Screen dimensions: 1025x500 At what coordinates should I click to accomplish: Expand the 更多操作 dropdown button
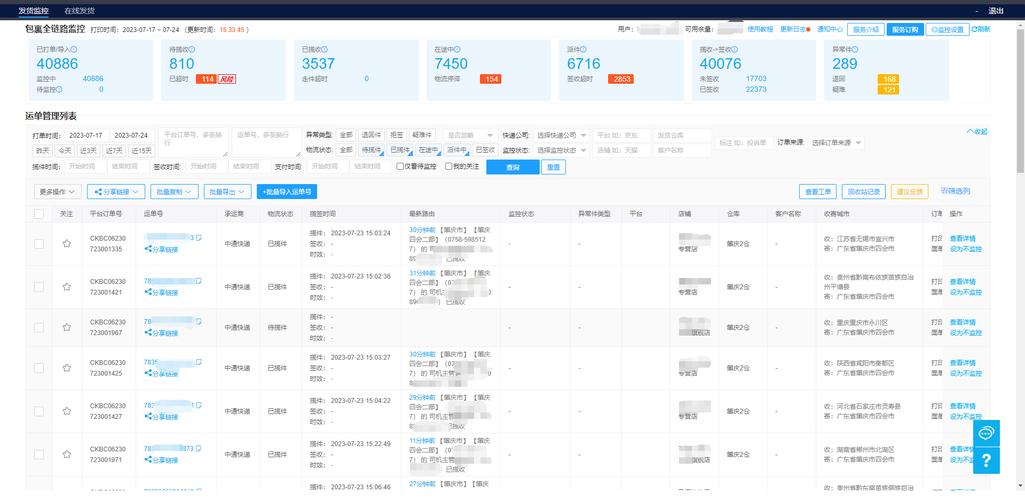(58, 191)
